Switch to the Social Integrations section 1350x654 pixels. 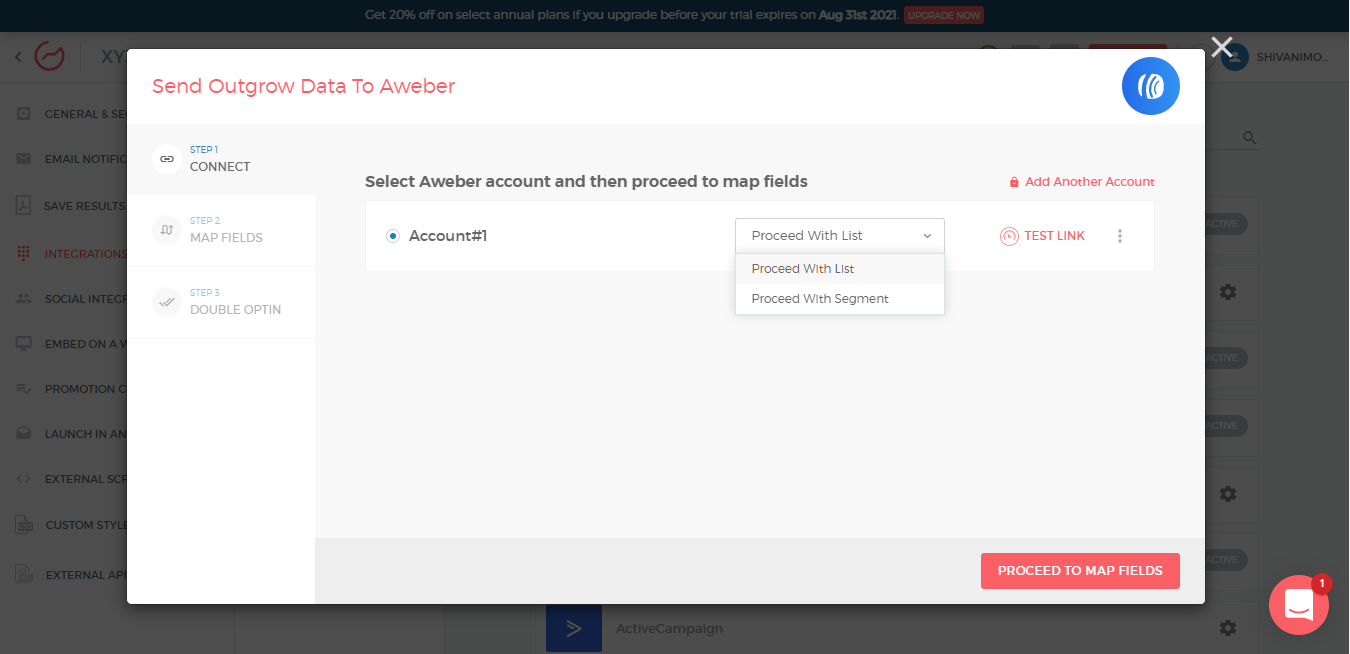tap(23, 298)
